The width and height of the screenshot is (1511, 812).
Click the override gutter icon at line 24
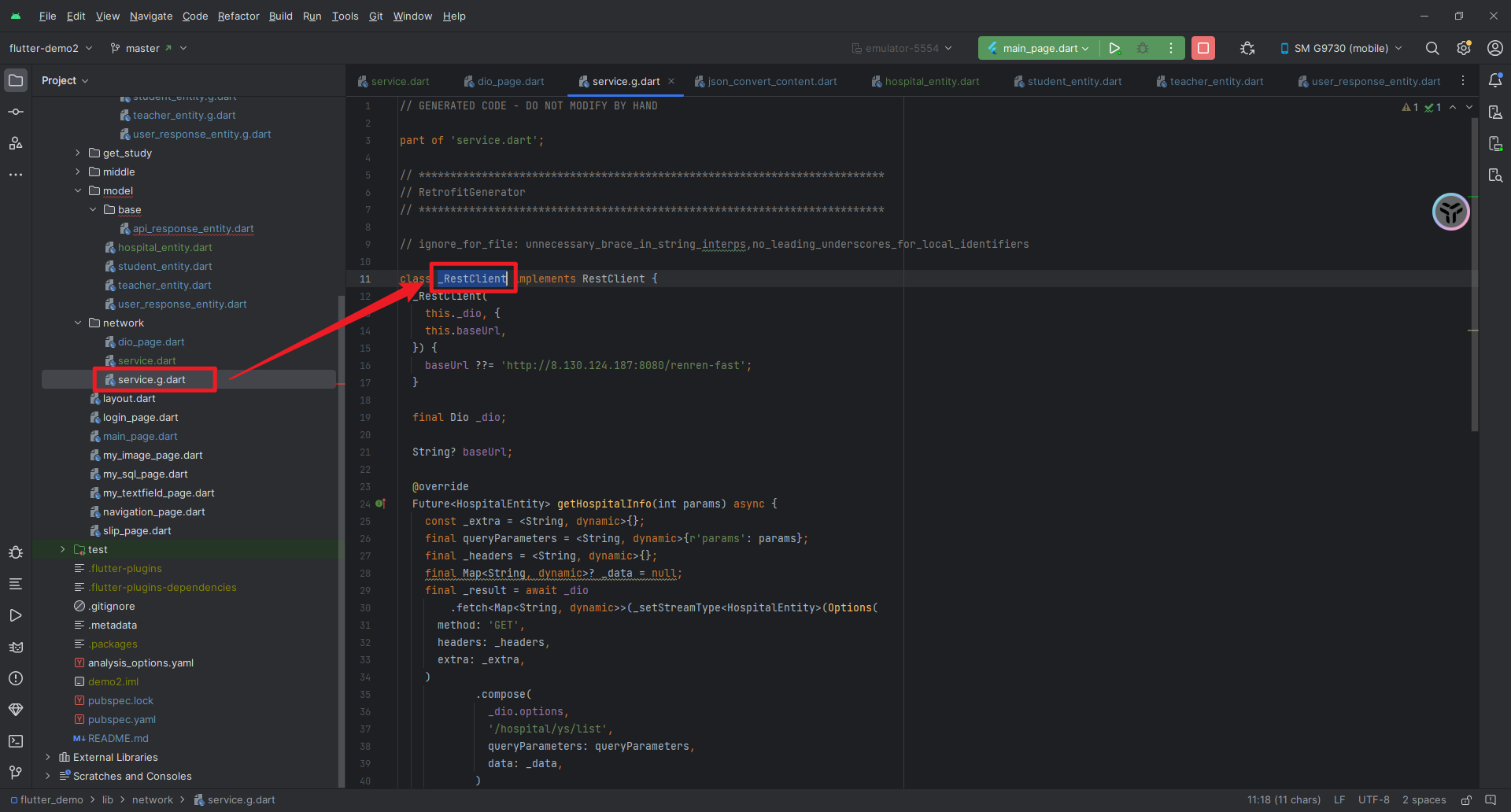[x=381, y=504]
